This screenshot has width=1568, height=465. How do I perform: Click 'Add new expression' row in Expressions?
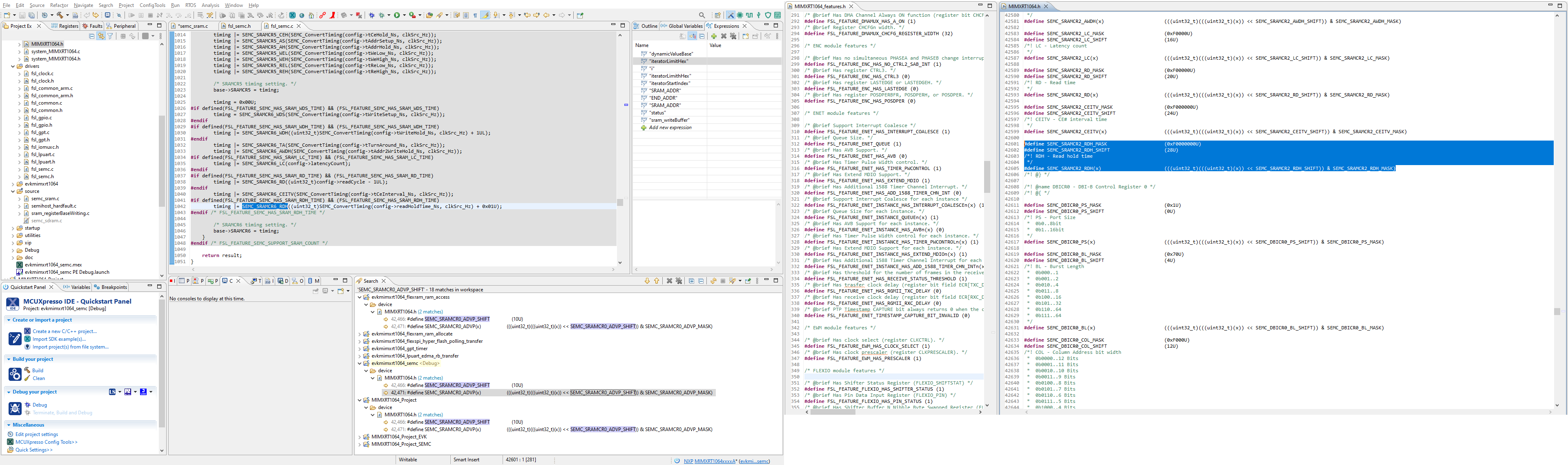(x=670, y=127)
